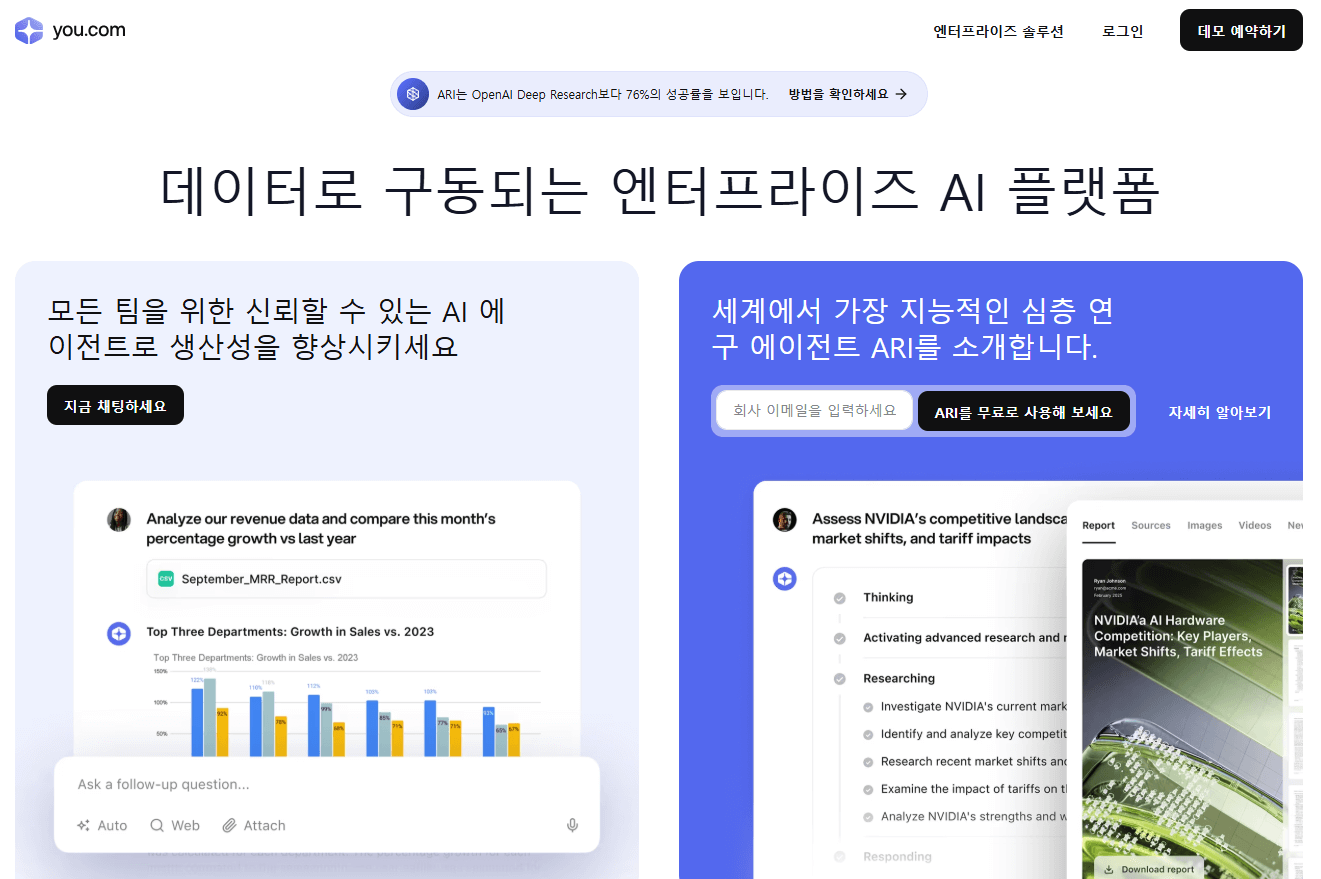Click the blue agent icon in the ARI panel

pos(784,578)
